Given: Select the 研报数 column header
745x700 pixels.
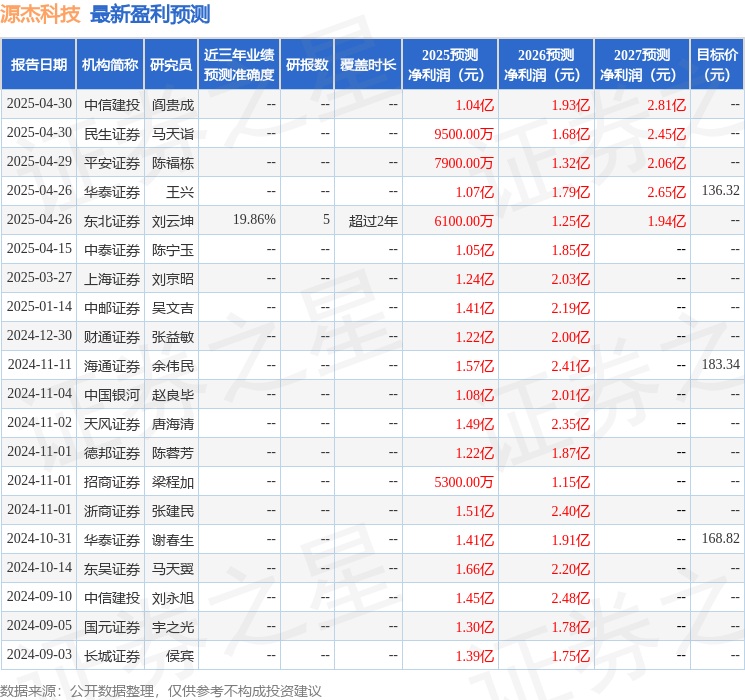Looking at the screenshot, I should point(306,65).
